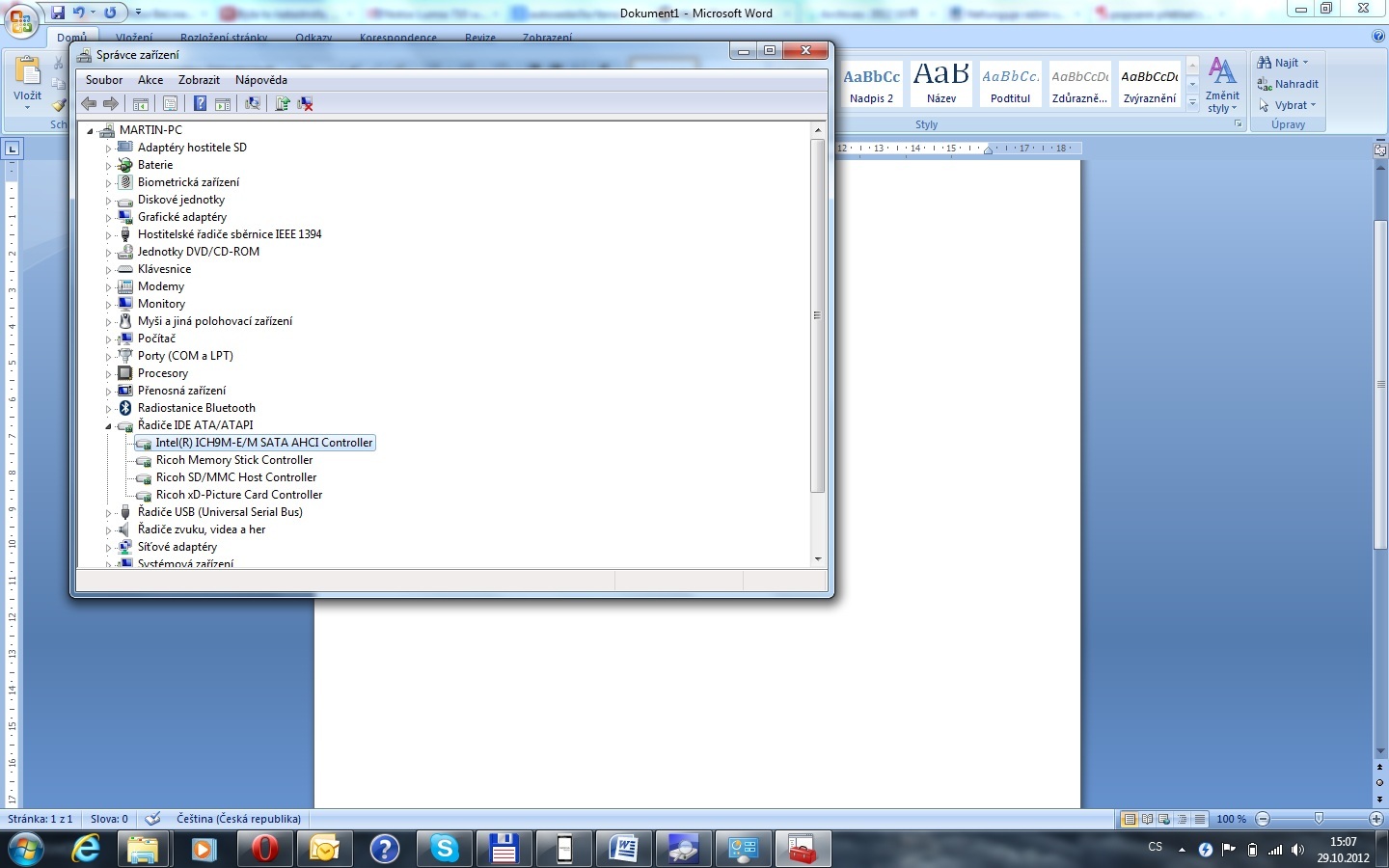Screen dimensions: 1389x868
Task: Click the Uninstall device icon with red X
Action: [305, 103]
